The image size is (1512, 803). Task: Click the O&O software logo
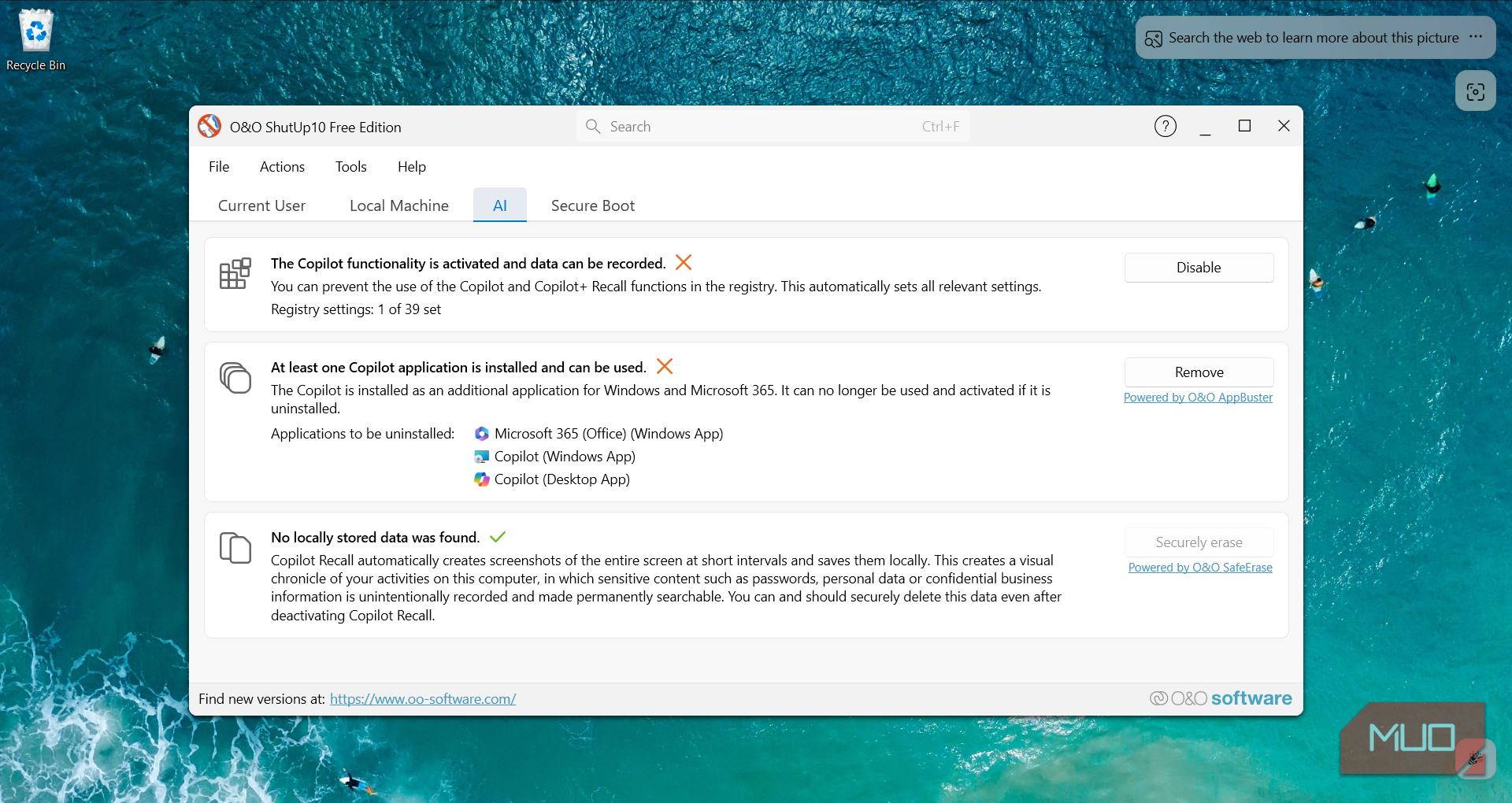click(1221, 698)
